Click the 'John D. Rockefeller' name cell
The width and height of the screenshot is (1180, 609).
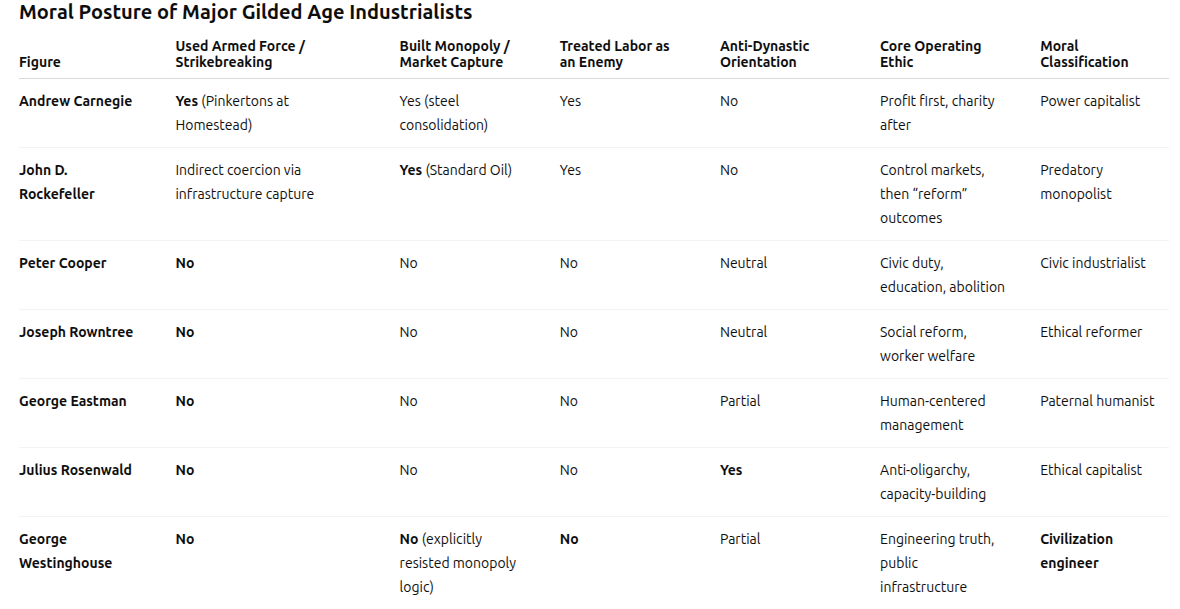57,182
